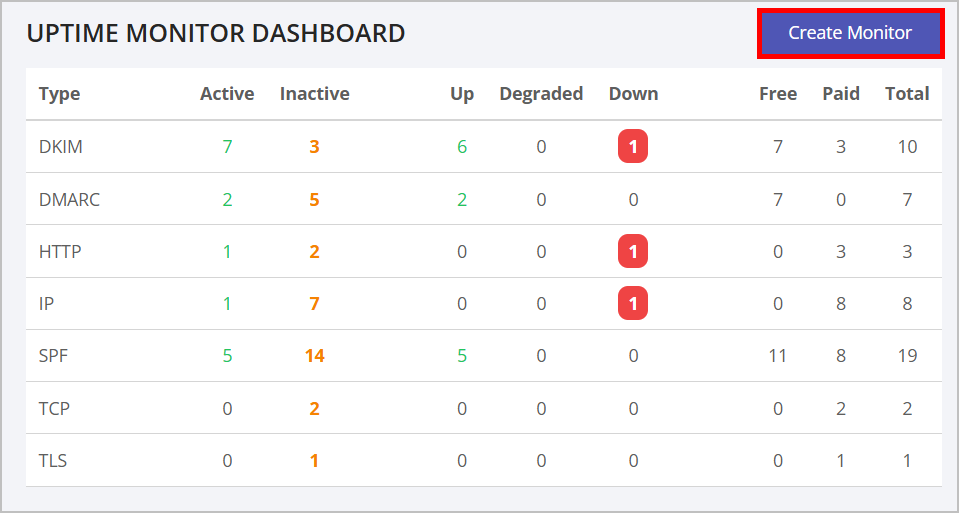Click the IP inactive count 7
959x513 pixels.
click(314, 303)
